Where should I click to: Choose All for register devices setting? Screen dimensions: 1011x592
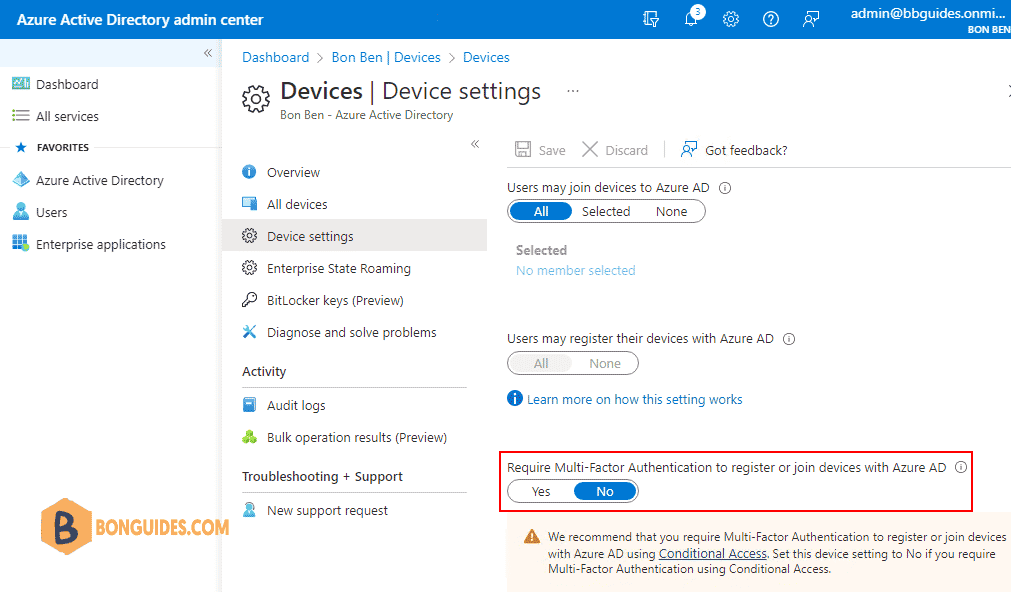[x=540, y=363]
